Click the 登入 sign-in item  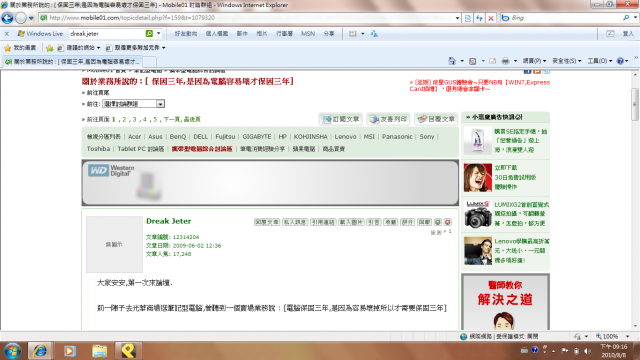[x=628, y=34]
